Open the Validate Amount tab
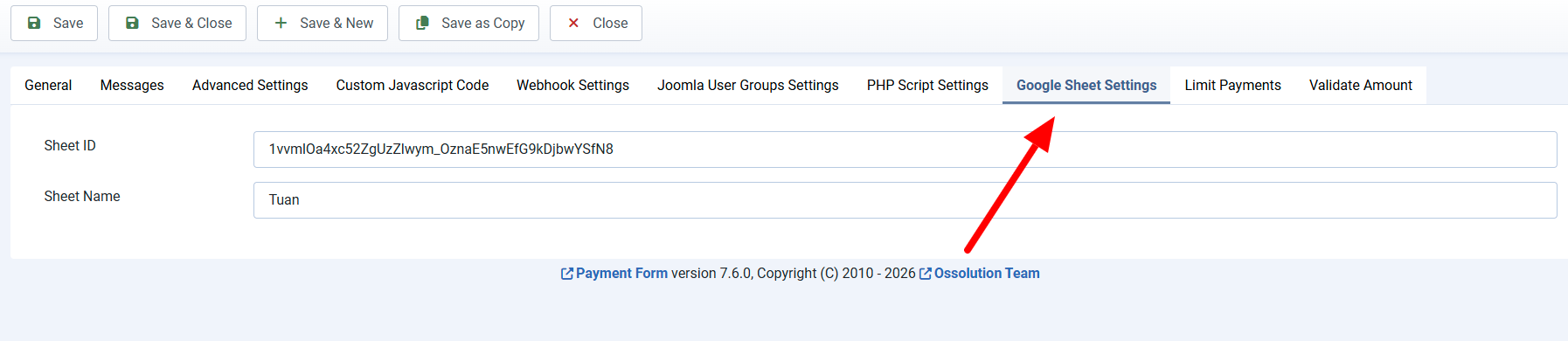Image resolution: width=1568 pixels, height=341 pixels. [1361, 85]
